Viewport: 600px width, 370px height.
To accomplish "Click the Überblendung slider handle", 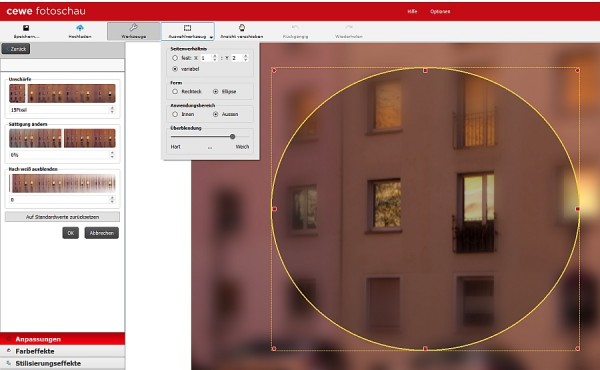I will click(232, 137).
